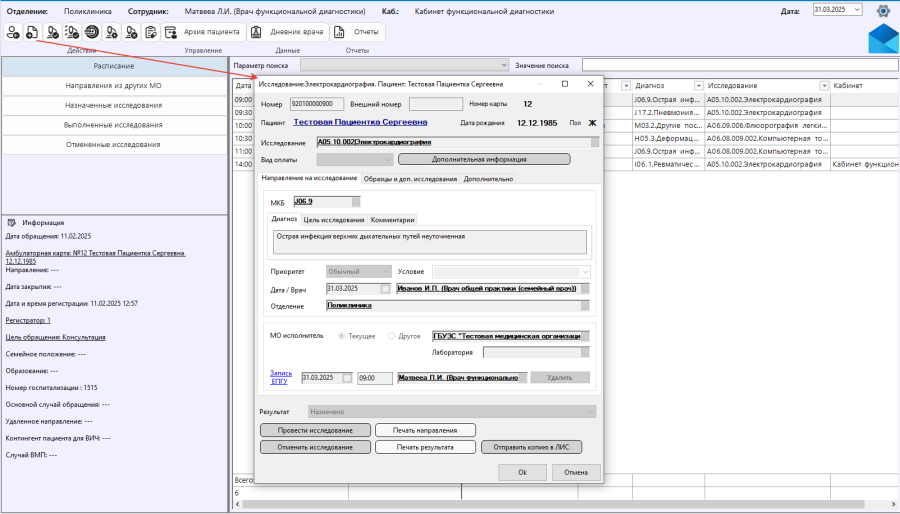Open Архив пациента

click(x=203, y=32)
